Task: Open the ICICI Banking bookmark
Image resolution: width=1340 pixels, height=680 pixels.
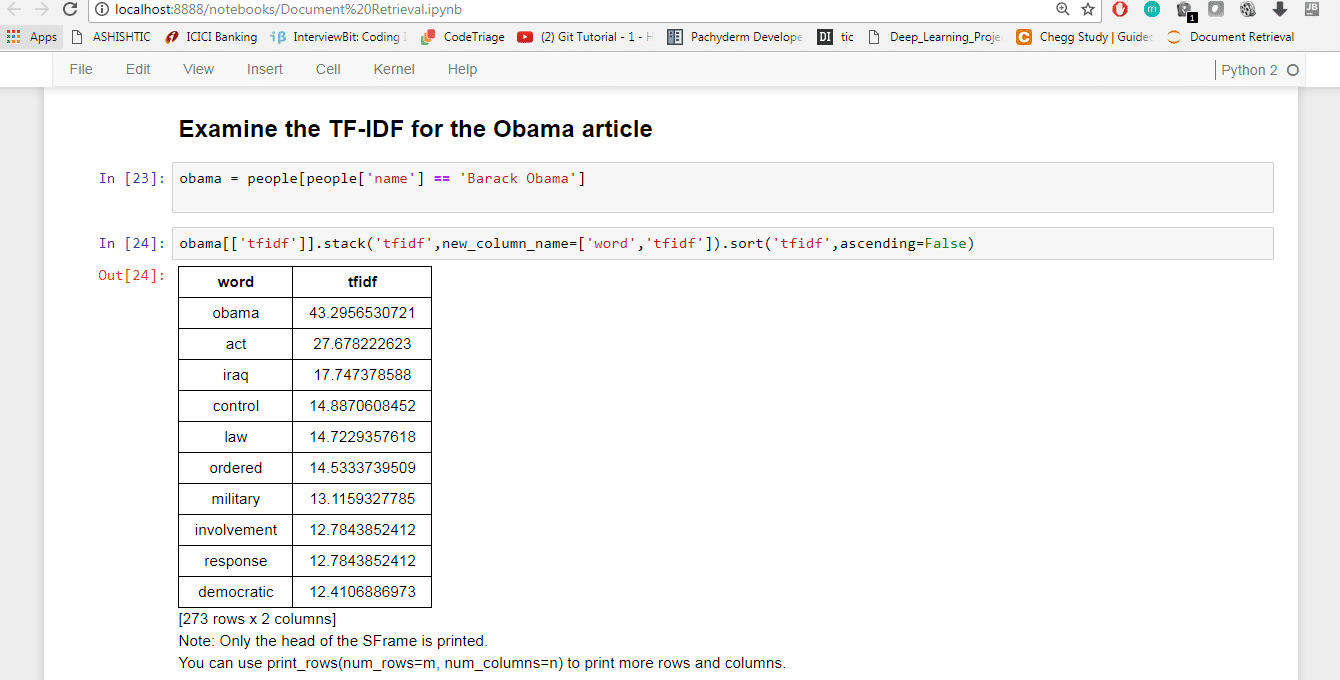Action: [x=212, y=37]
